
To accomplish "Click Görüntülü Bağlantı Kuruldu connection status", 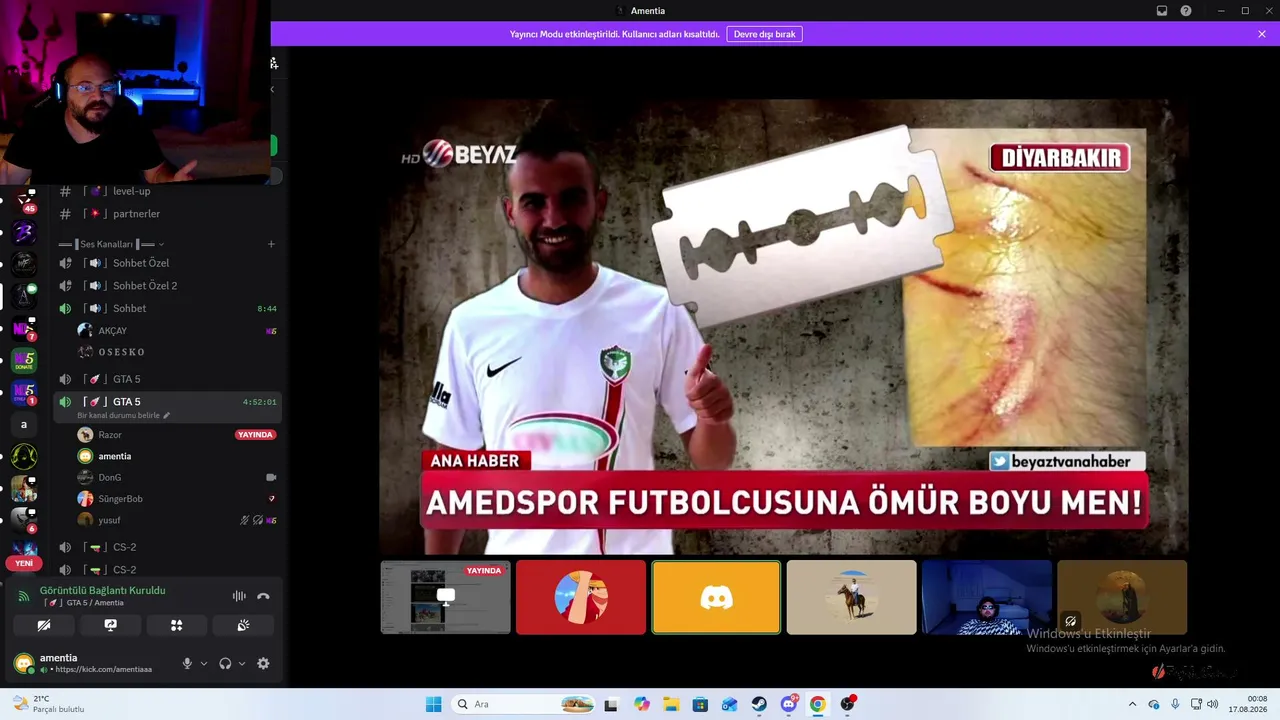I will tap(102, 590).
